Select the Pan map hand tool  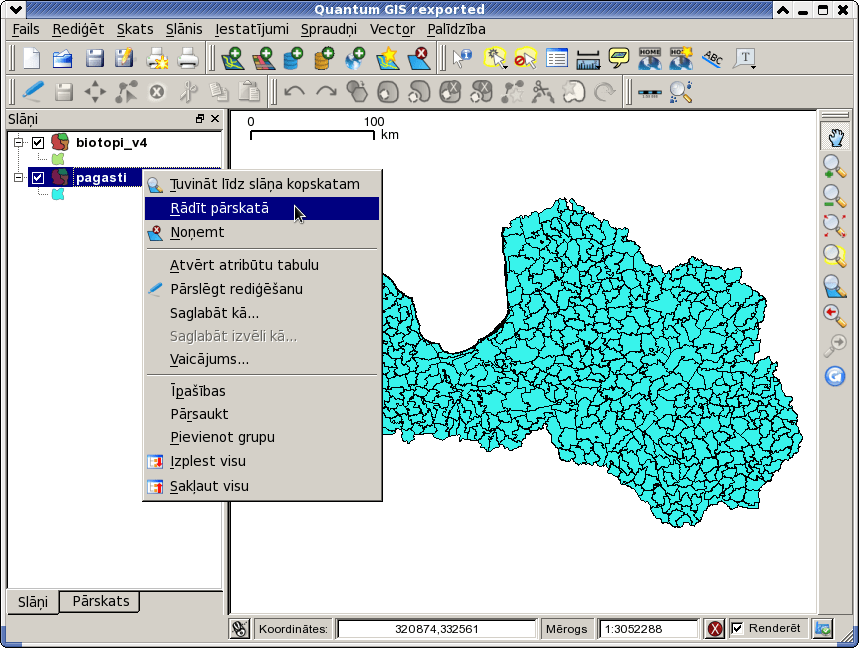pyautogui.click(x=835, y=136)
